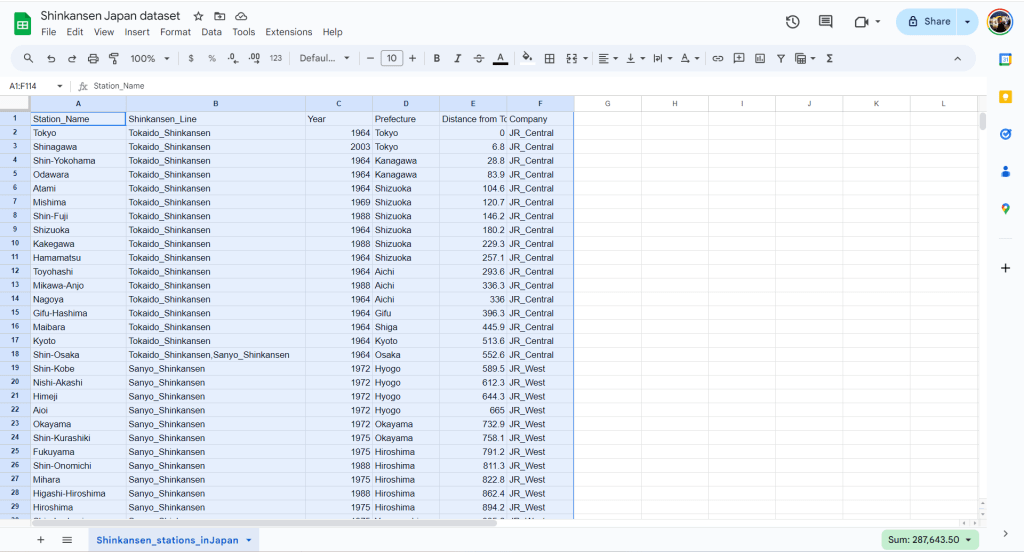Open the font family dropdown

pos(325,58)
